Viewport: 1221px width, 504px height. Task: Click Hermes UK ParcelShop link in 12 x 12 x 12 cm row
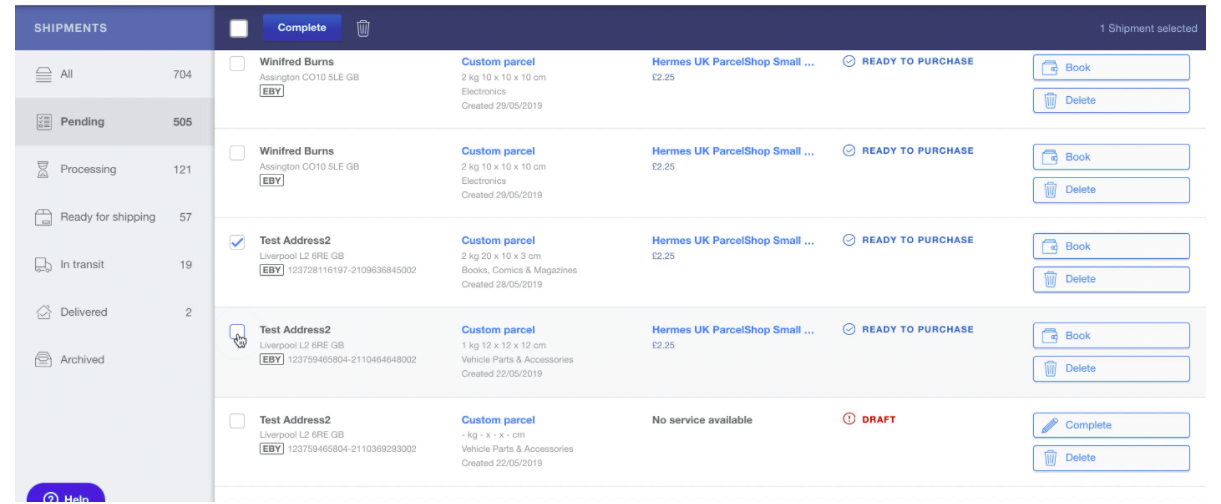[732, 330]
